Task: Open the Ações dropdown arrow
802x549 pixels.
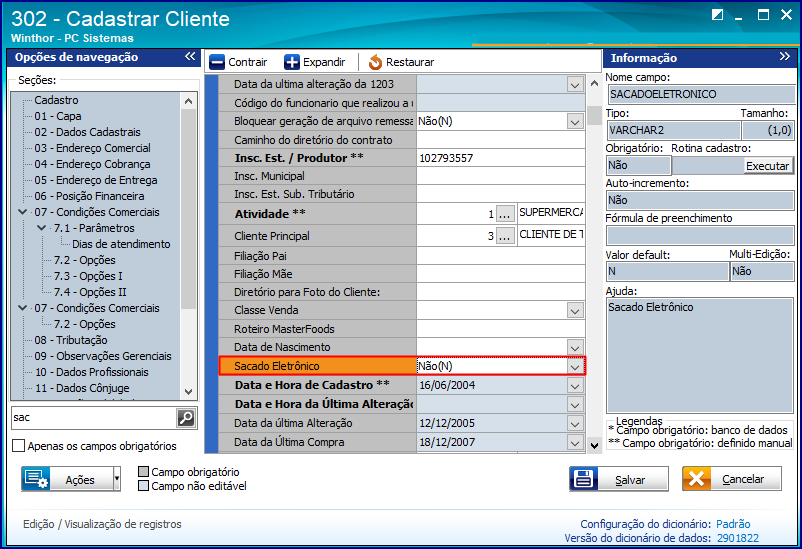Action: (117, 479)
